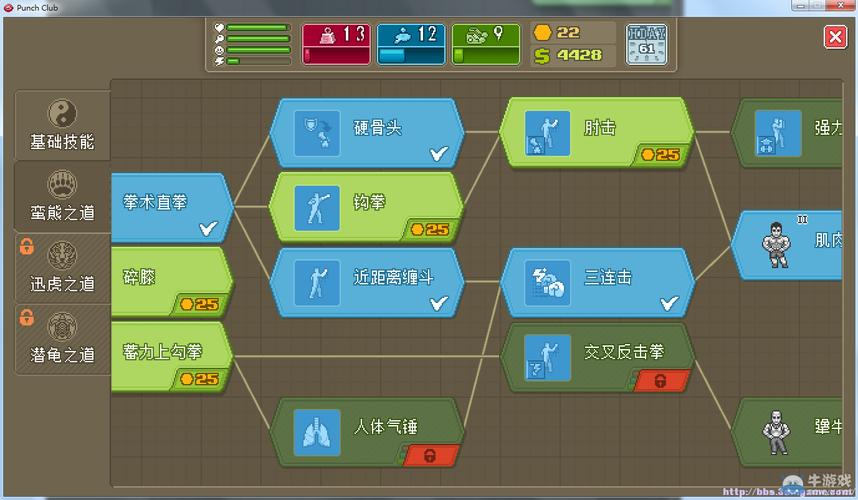Close the skill tree with the red X
Viewport: 858px width, 500px height.
(835, 37)
